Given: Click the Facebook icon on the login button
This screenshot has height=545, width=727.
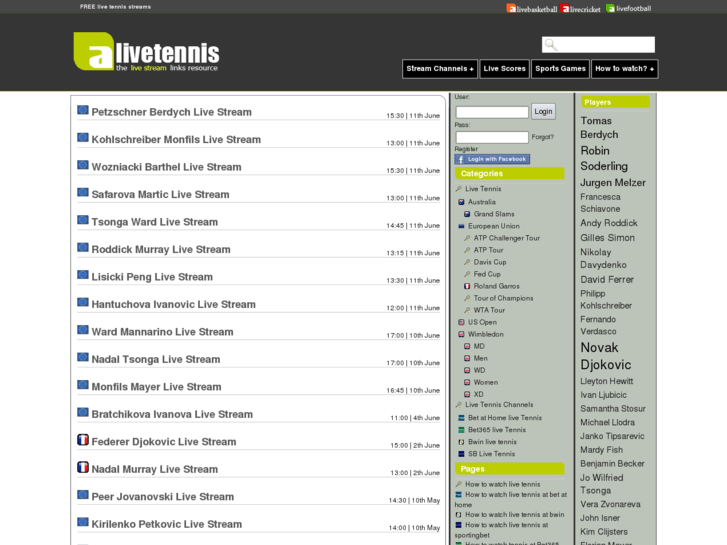Looking at the screenshot, I should [x=461, y=159].
